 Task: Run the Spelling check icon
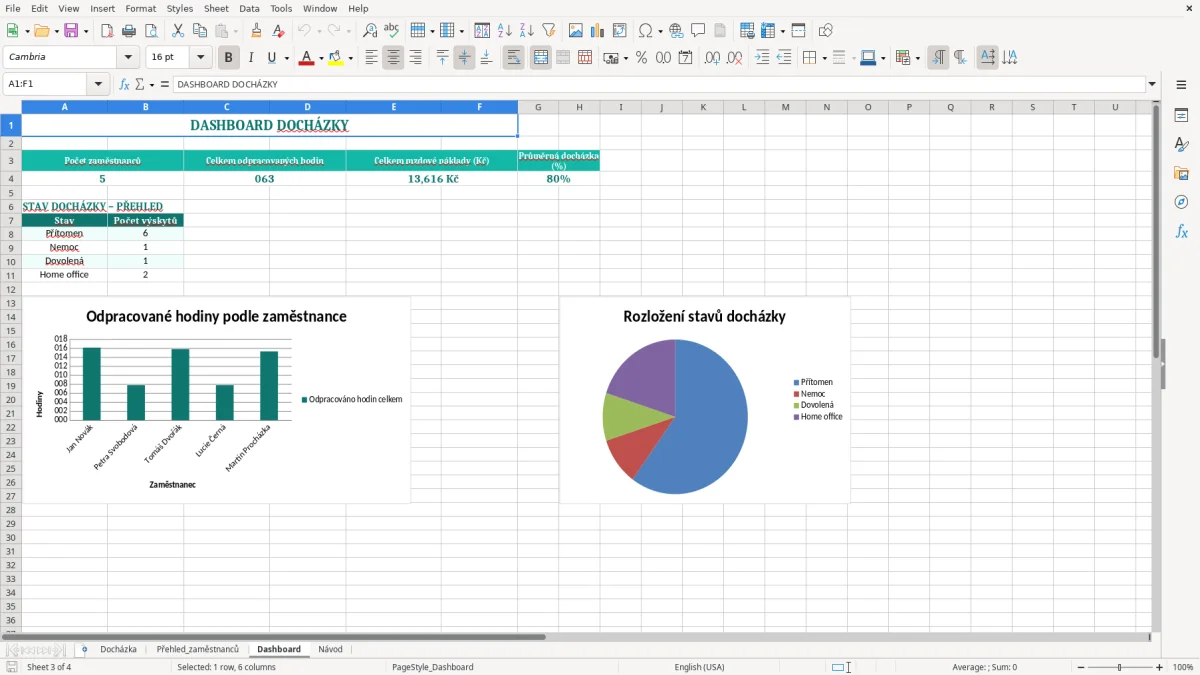(x=391, y=31)
